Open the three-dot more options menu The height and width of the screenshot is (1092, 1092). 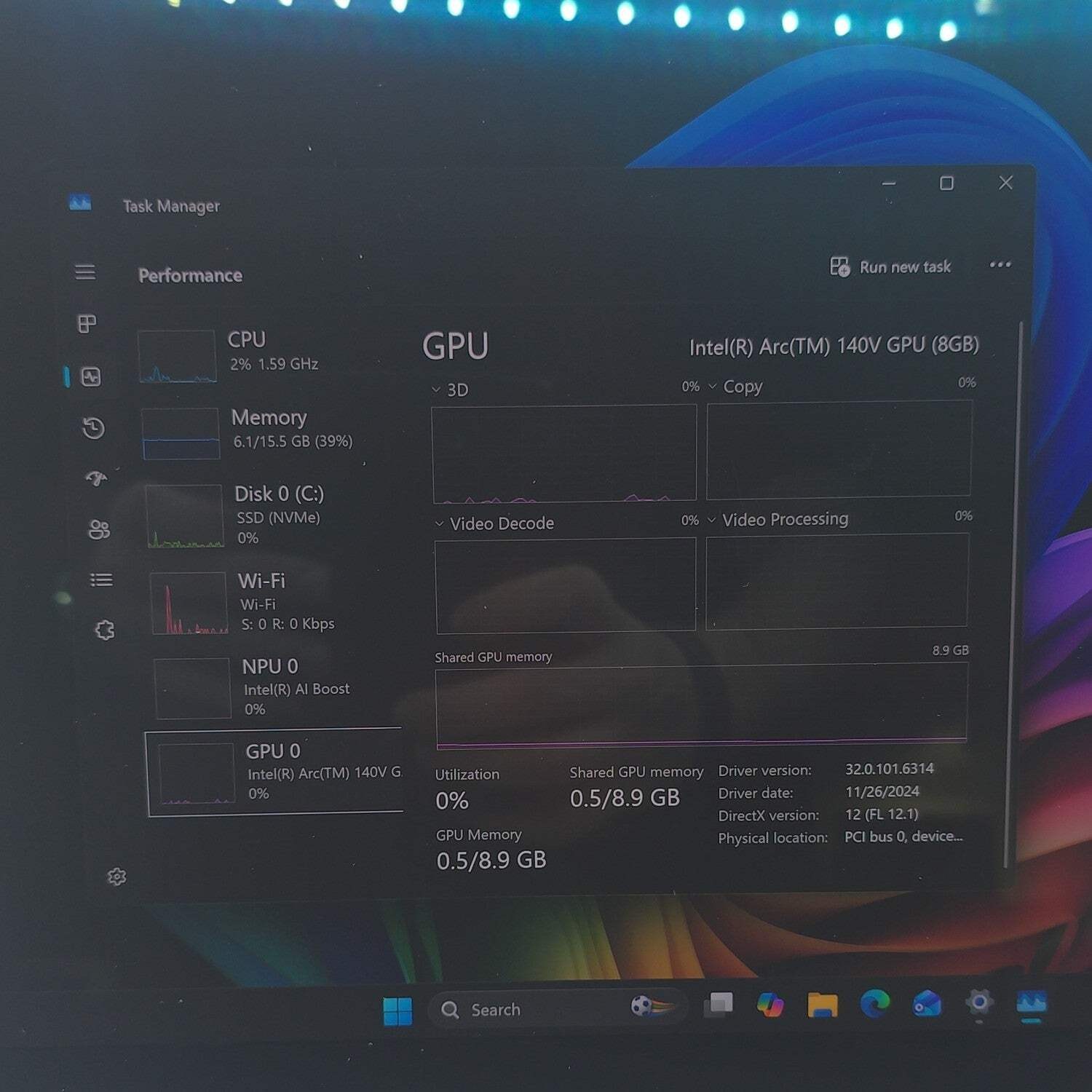1000,264
